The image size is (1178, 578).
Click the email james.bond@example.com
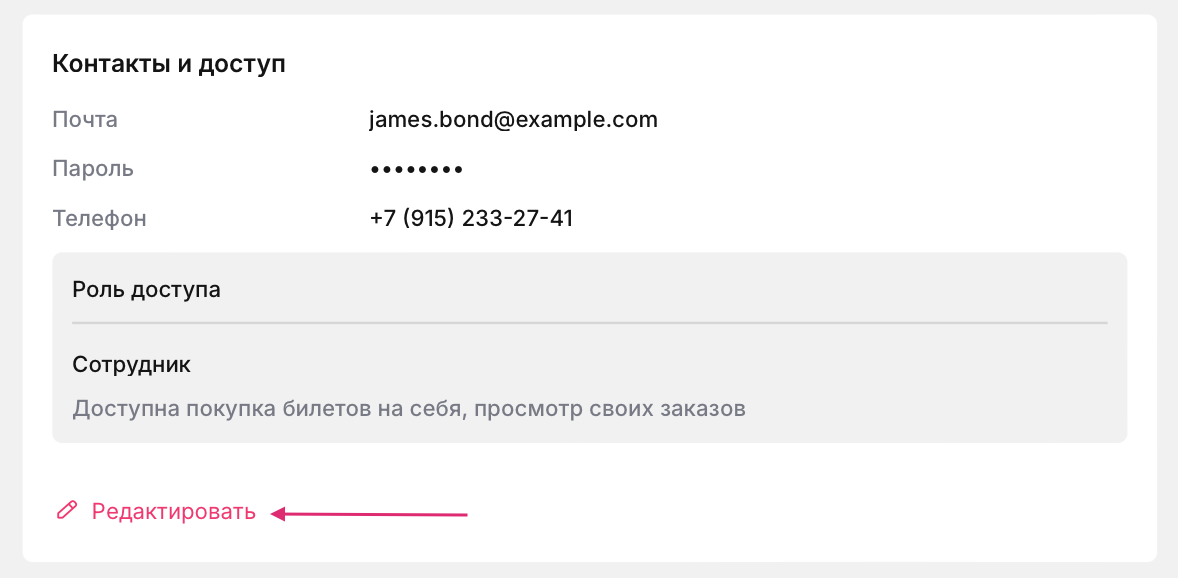point(513,120)
